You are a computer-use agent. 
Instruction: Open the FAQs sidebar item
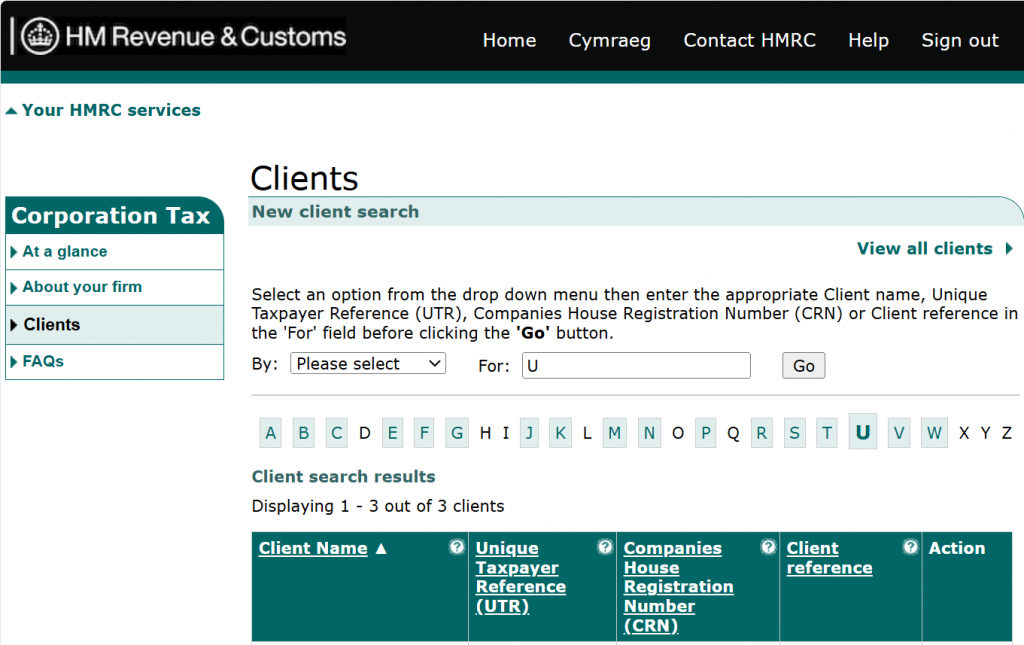[x=43, y=361]
